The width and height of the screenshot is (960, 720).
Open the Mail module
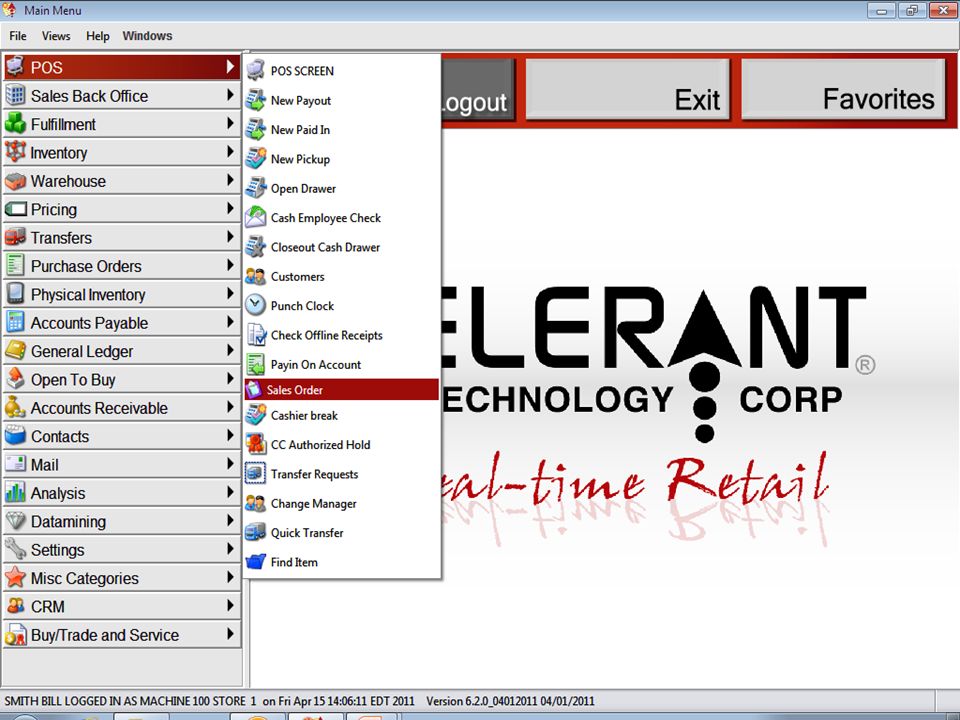[121, 464]
